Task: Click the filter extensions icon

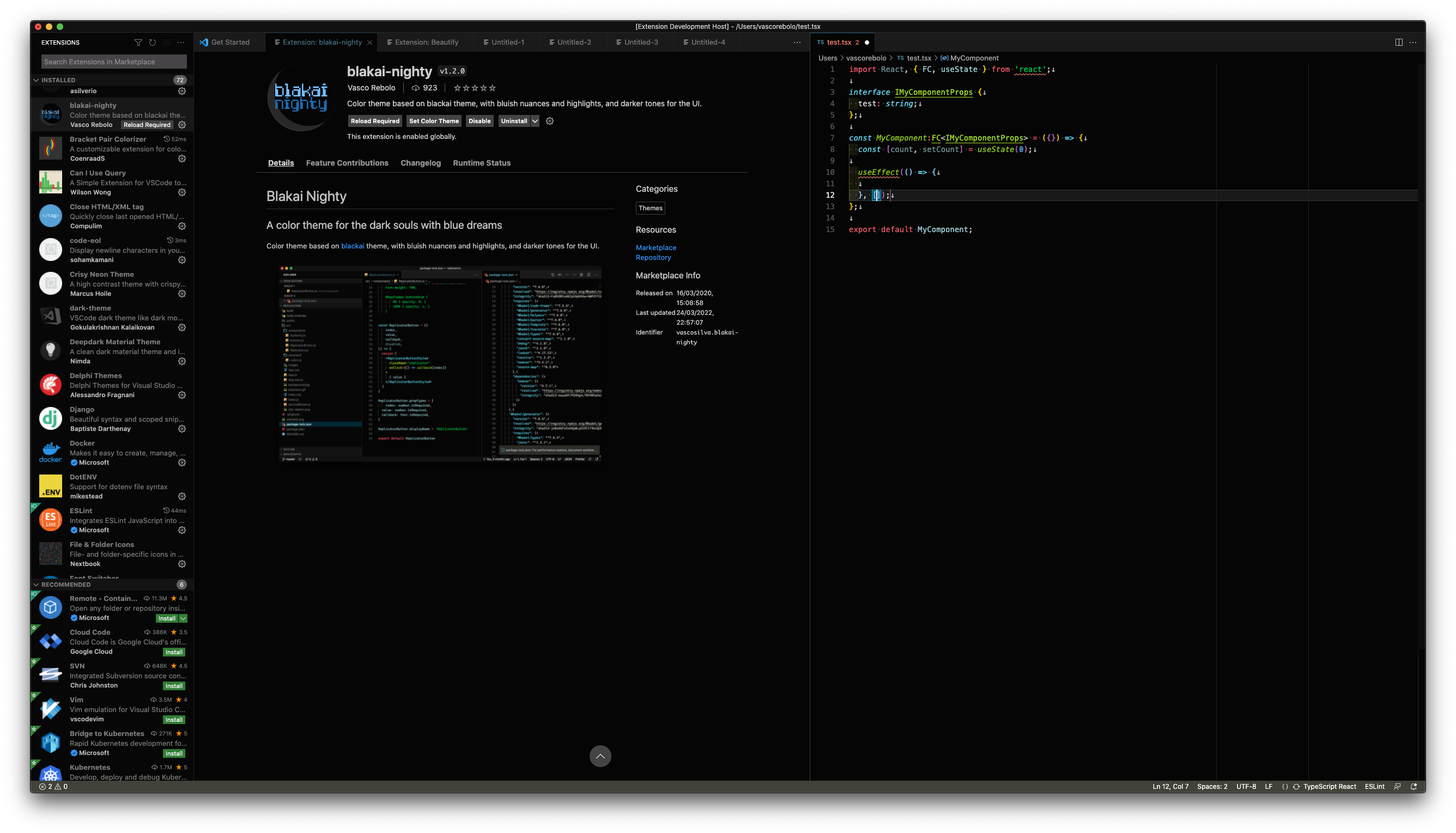Action: pos(138,42)
